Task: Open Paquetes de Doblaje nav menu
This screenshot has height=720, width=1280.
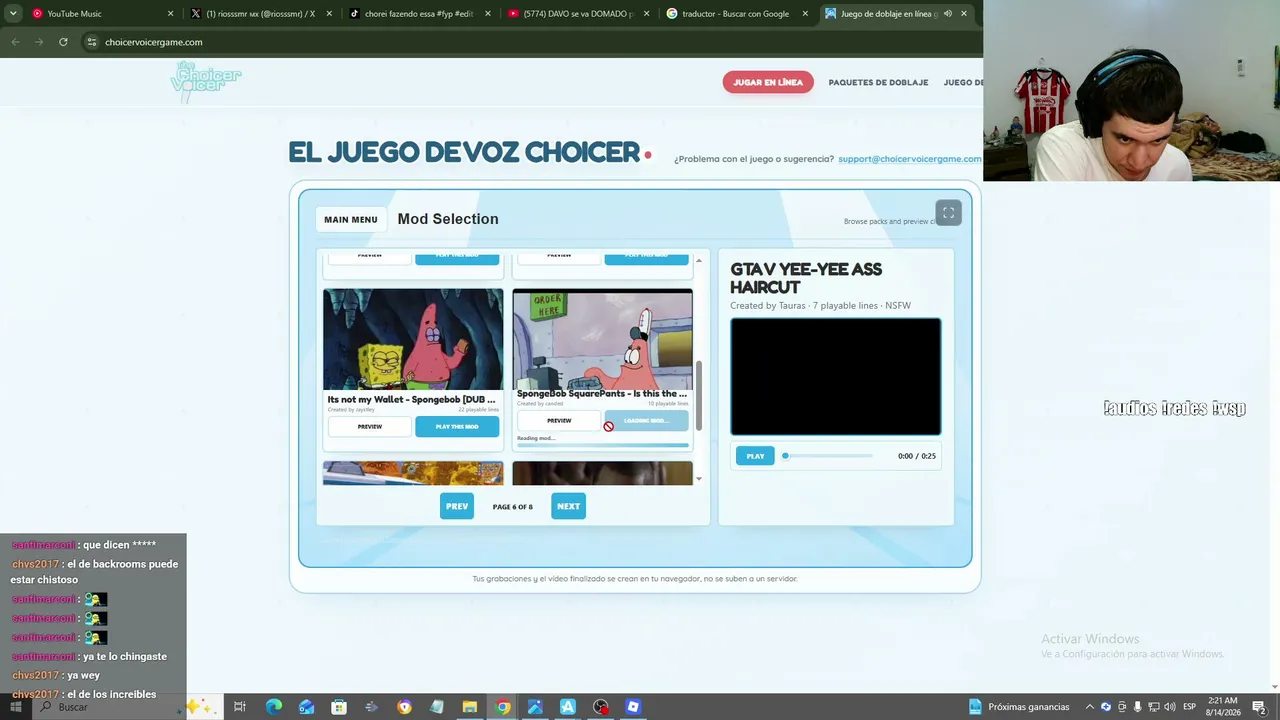Action: pos(878,83)
